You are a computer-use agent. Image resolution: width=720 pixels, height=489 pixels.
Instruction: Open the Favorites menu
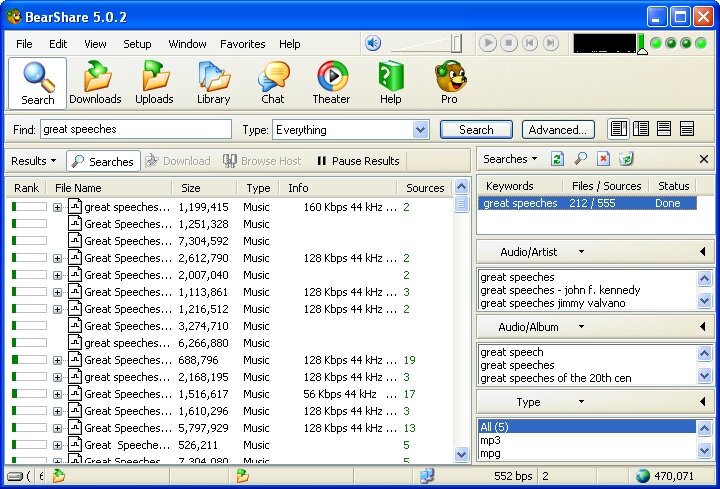pyautogui.click(x=242, y=44)
